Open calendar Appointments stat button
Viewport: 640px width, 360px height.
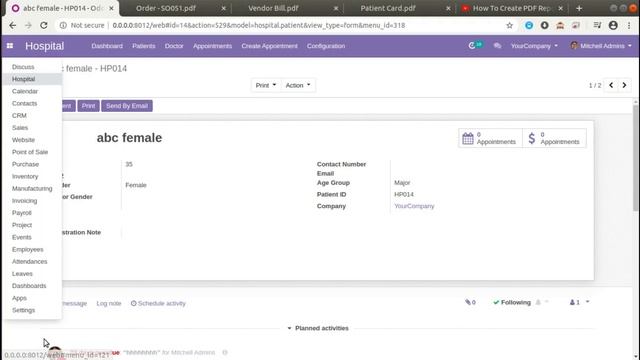(490, 138)
